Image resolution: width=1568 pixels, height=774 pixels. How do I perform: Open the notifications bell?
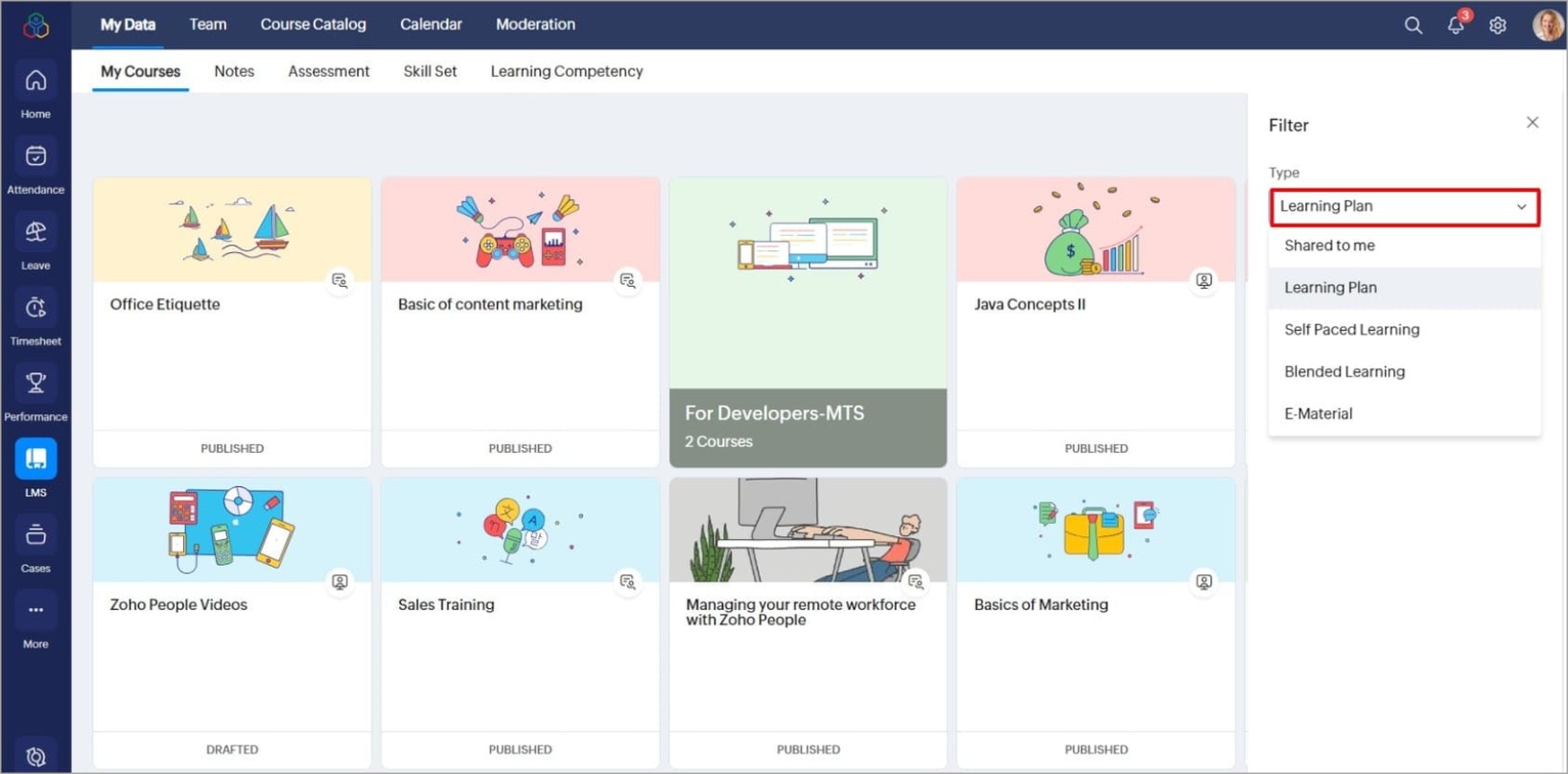(1456, 25)
